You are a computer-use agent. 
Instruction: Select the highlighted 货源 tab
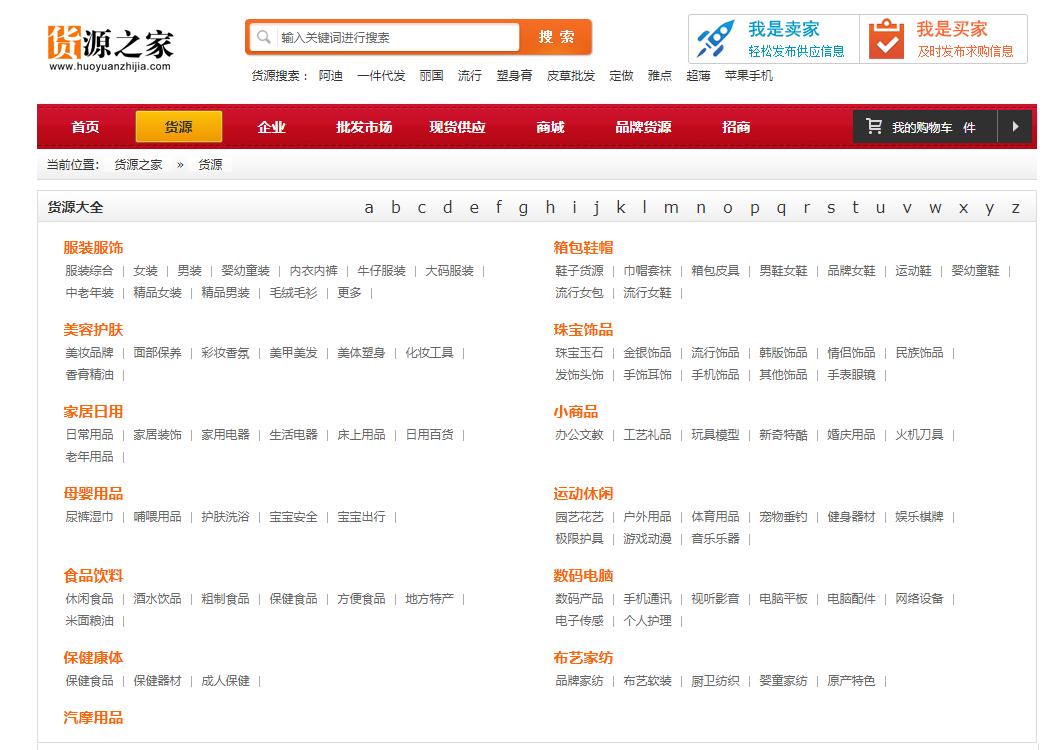pyautogui.click(x=180, y=126)
